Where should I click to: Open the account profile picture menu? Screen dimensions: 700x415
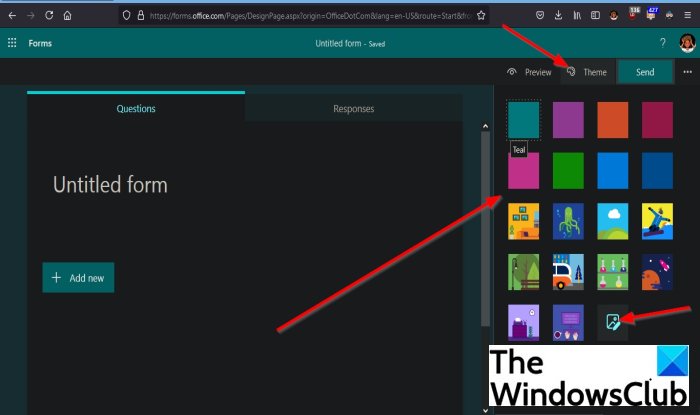pos(688,43)
